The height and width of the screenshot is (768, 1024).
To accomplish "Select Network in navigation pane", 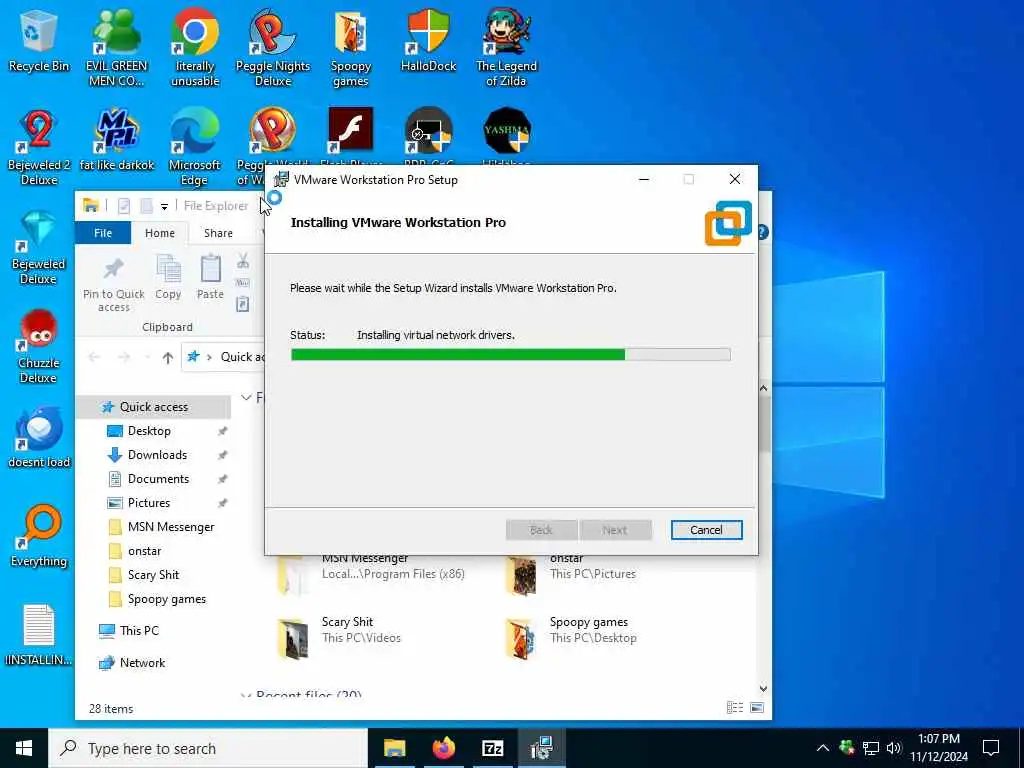I will coord(142,663).
